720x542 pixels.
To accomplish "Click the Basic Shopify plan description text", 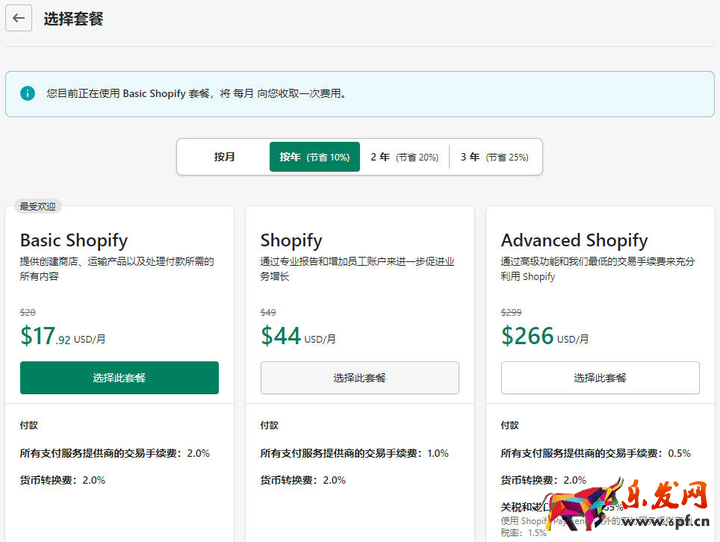I will pyautogui.click(x=117, y=269).
